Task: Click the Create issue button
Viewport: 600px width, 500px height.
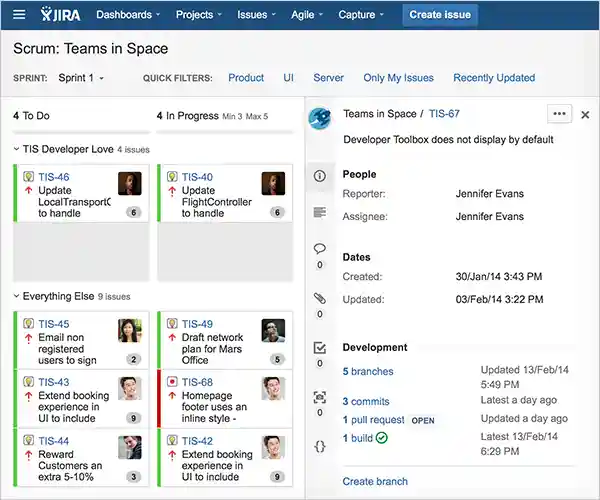Action: click(440, 15)
